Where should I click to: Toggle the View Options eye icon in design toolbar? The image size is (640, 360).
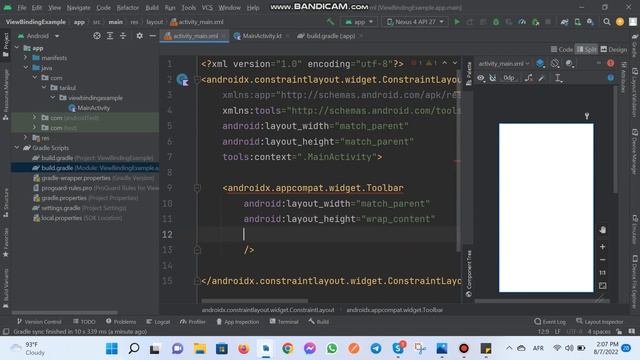click(481, 78)
